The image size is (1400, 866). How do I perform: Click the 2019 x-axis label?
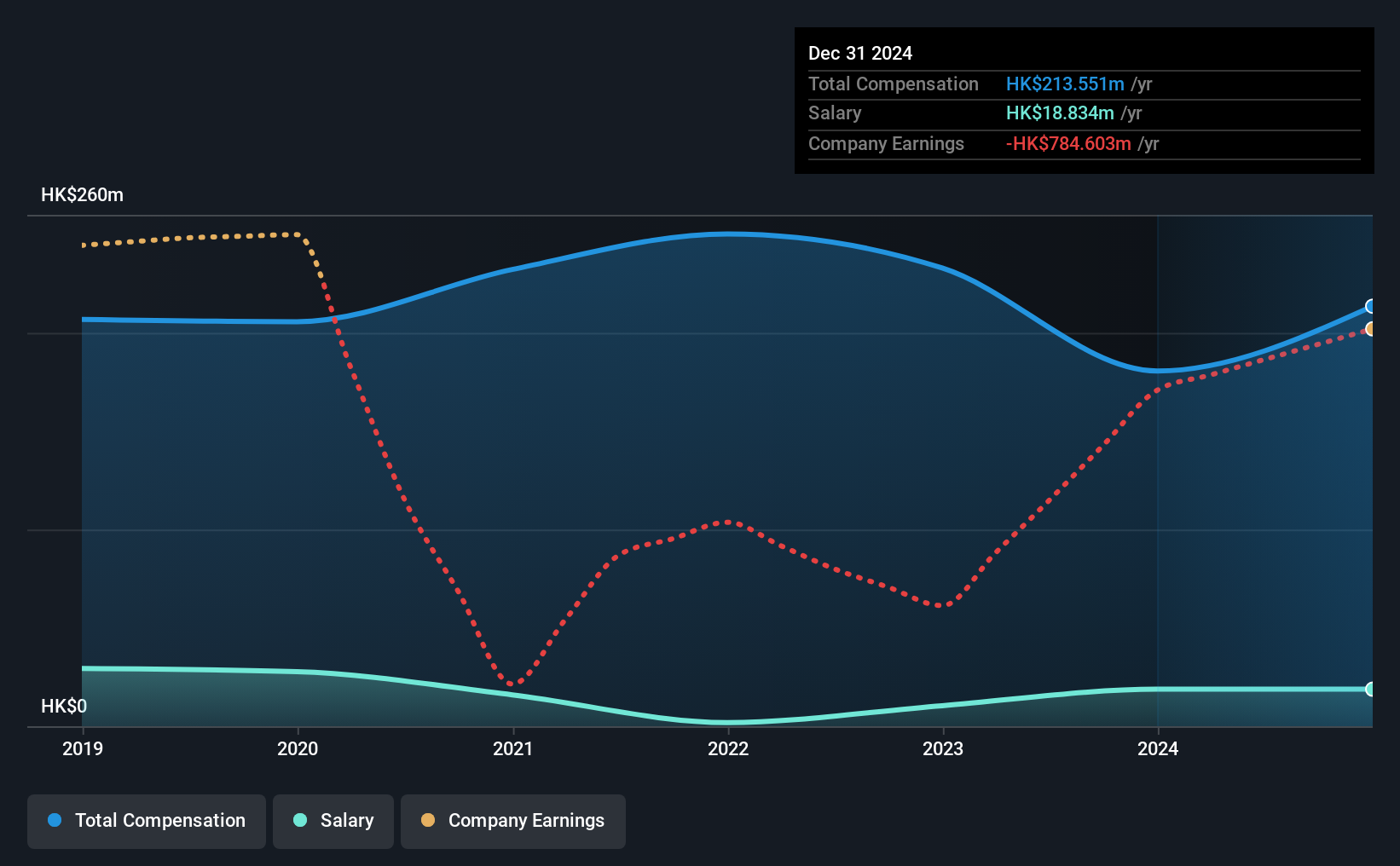tap(83, 748)
